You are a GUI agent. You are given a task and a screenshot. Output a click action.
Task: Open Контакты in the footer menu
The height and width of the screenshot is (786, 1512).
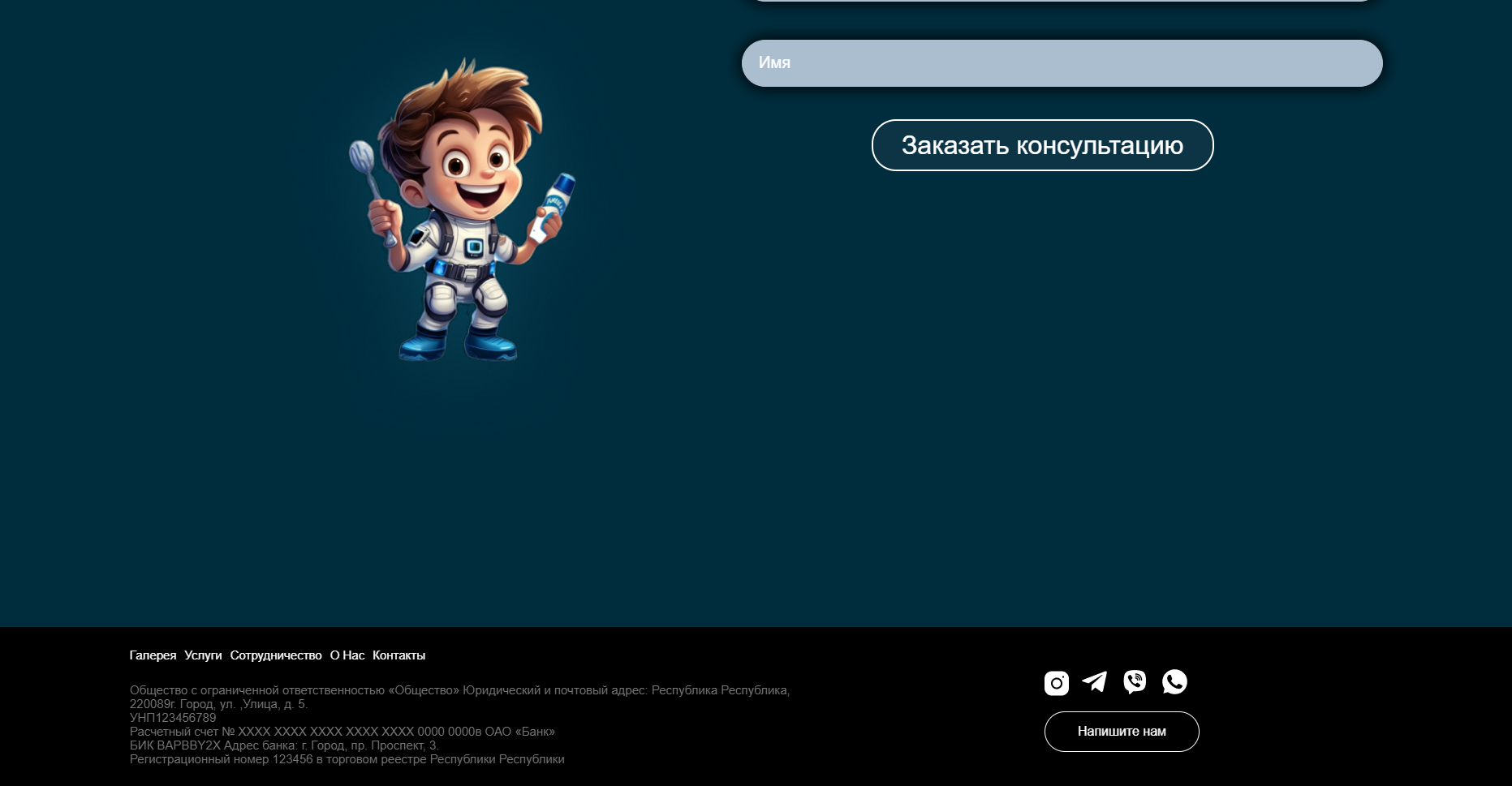[x=398, y=655]
